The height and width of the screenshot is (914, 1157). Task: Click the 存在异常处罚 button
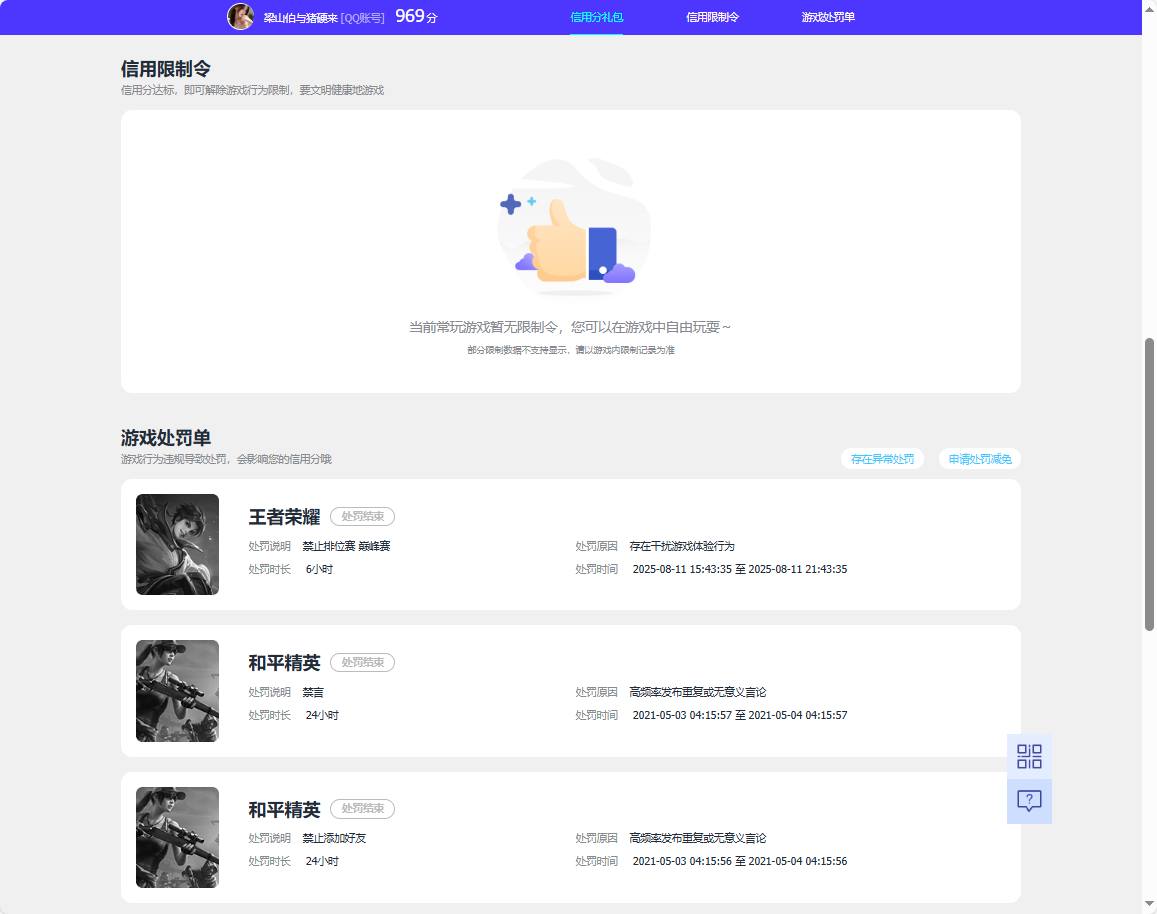point(883,459)
